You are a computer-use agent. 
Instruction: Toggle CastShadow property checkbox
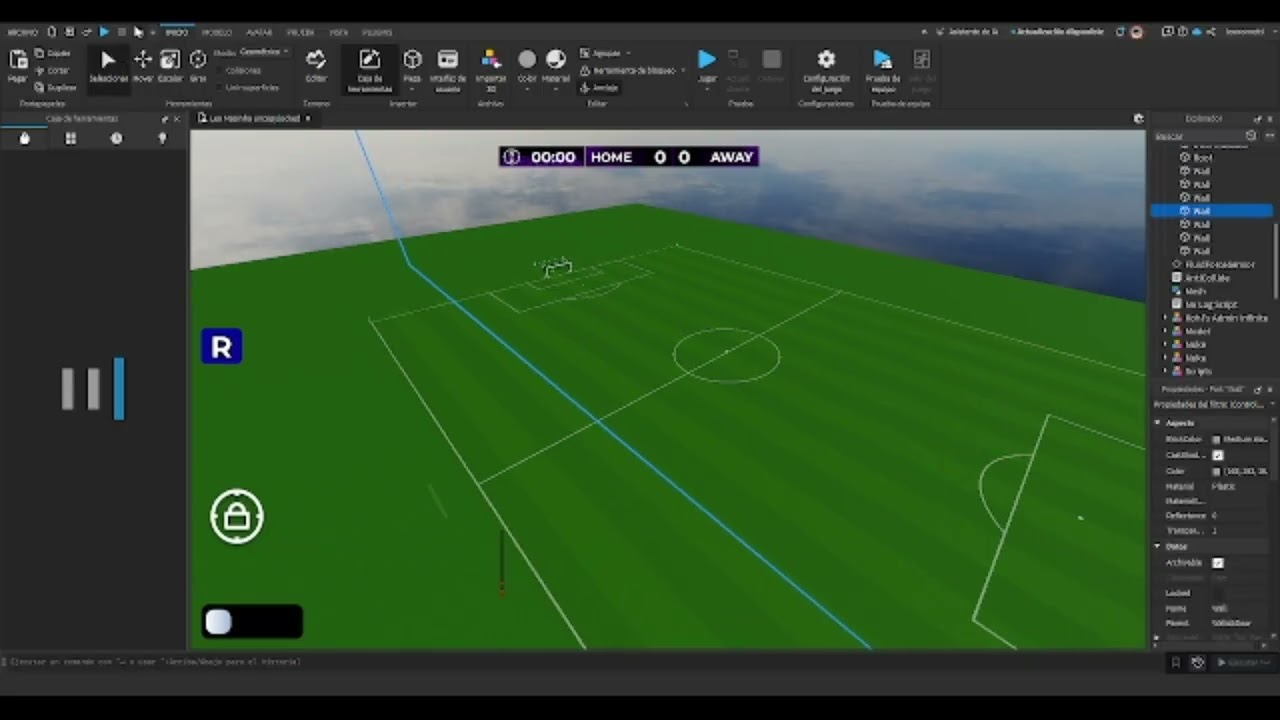(x=1218, y=455)
